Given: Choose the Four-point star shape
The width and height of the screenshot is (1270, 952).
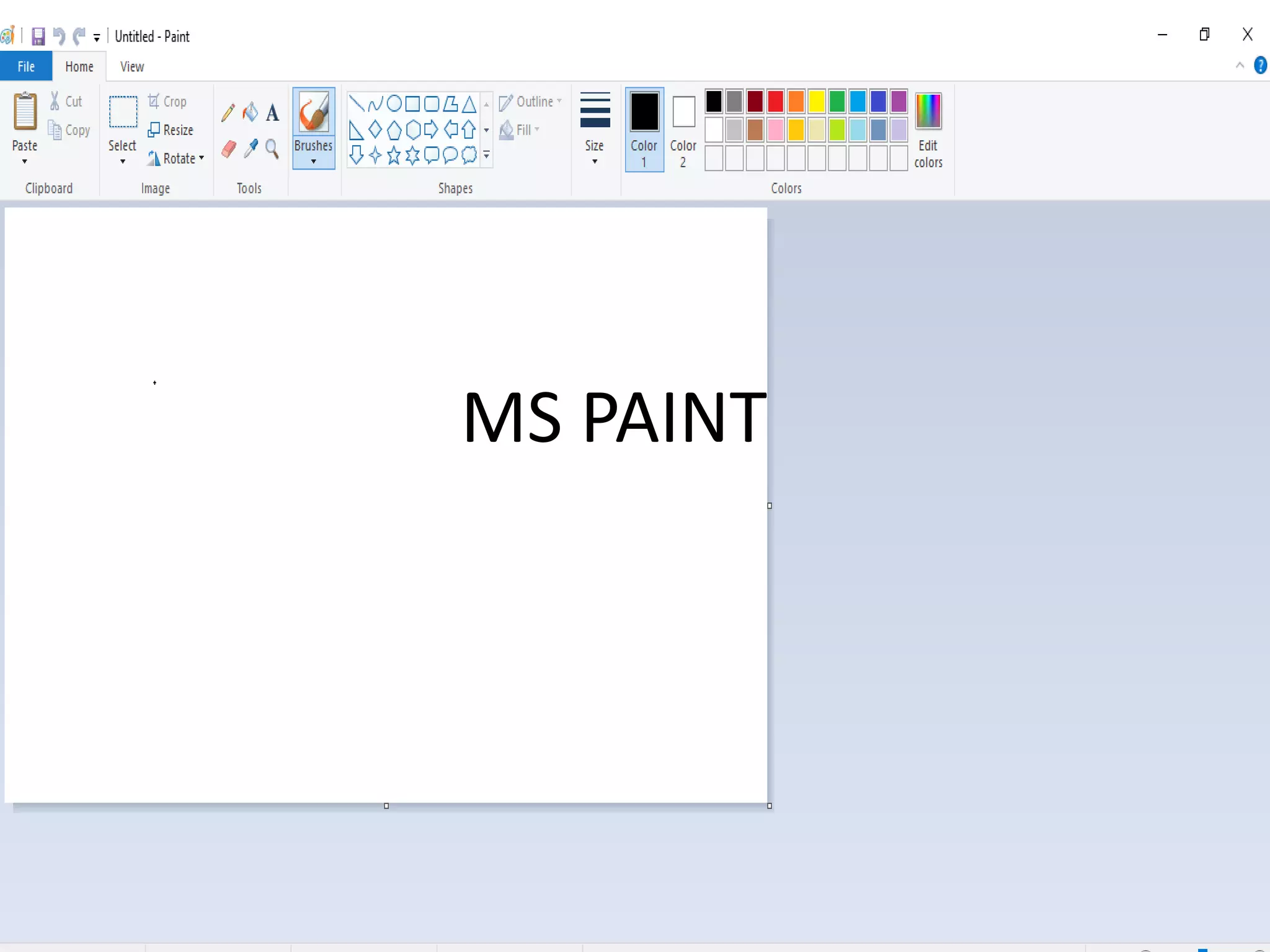Looking at the screenshot, I should (x=375, y=155).
